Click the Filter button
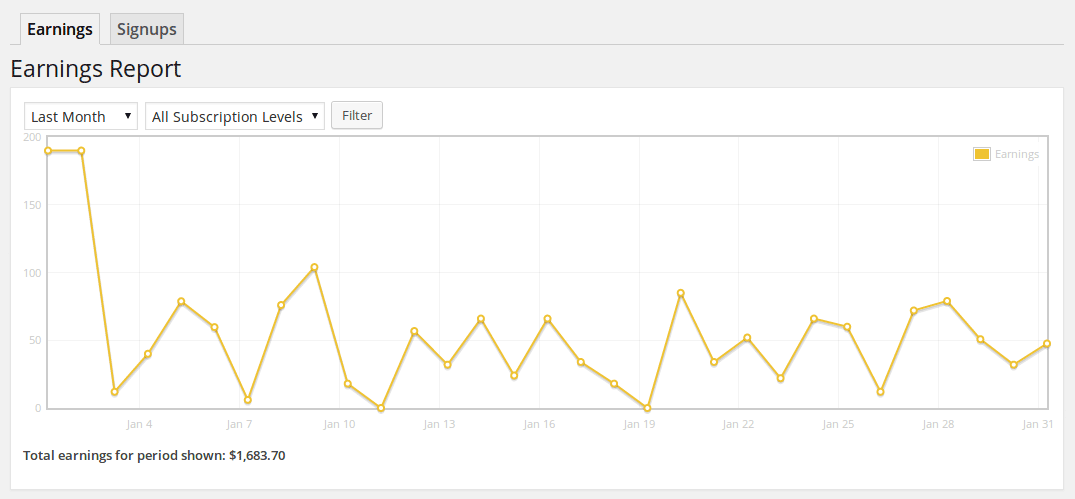 (x=357, y=115)
